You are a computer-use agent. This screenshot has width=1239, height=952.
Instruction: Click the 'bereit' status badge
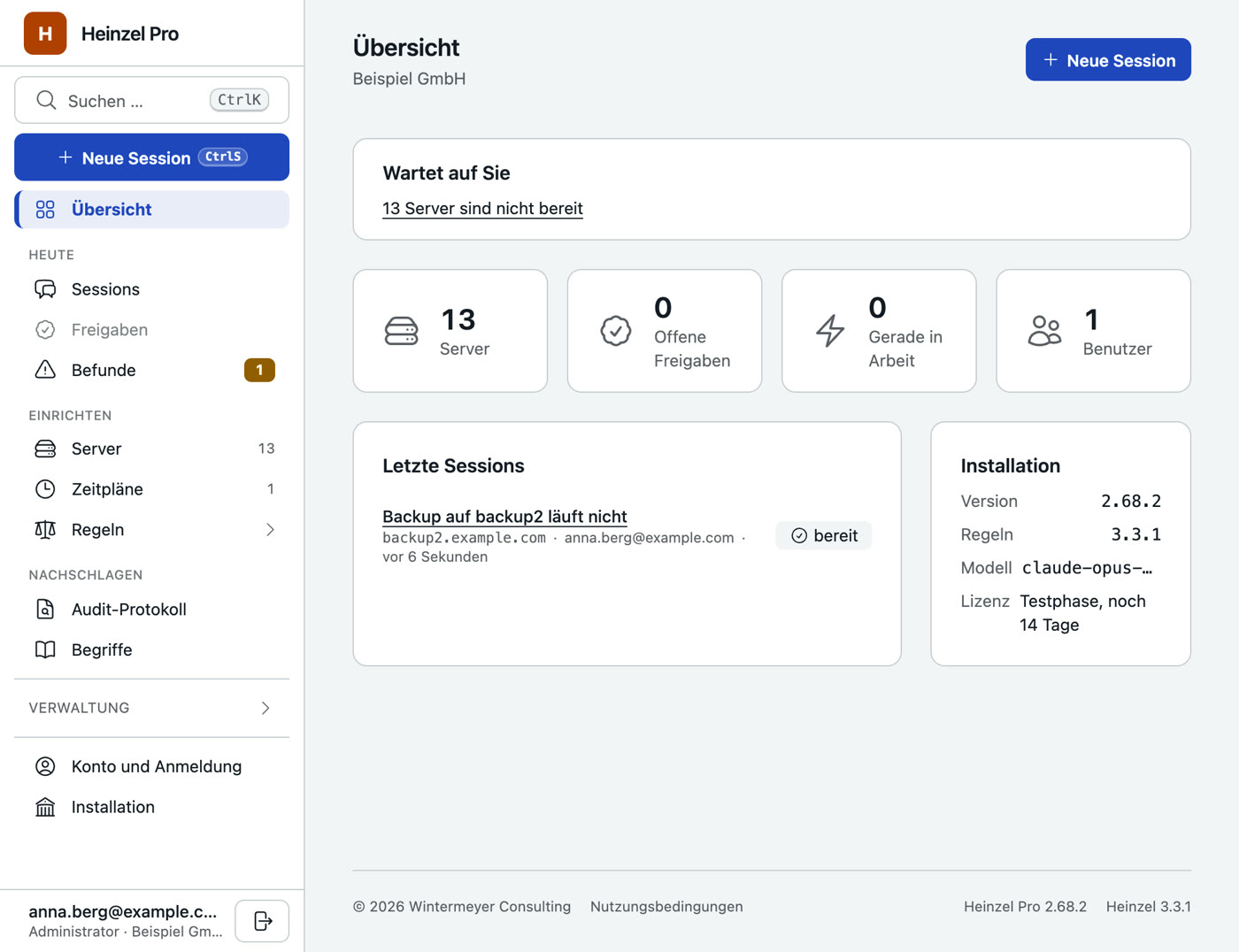(x=824, y=536)
